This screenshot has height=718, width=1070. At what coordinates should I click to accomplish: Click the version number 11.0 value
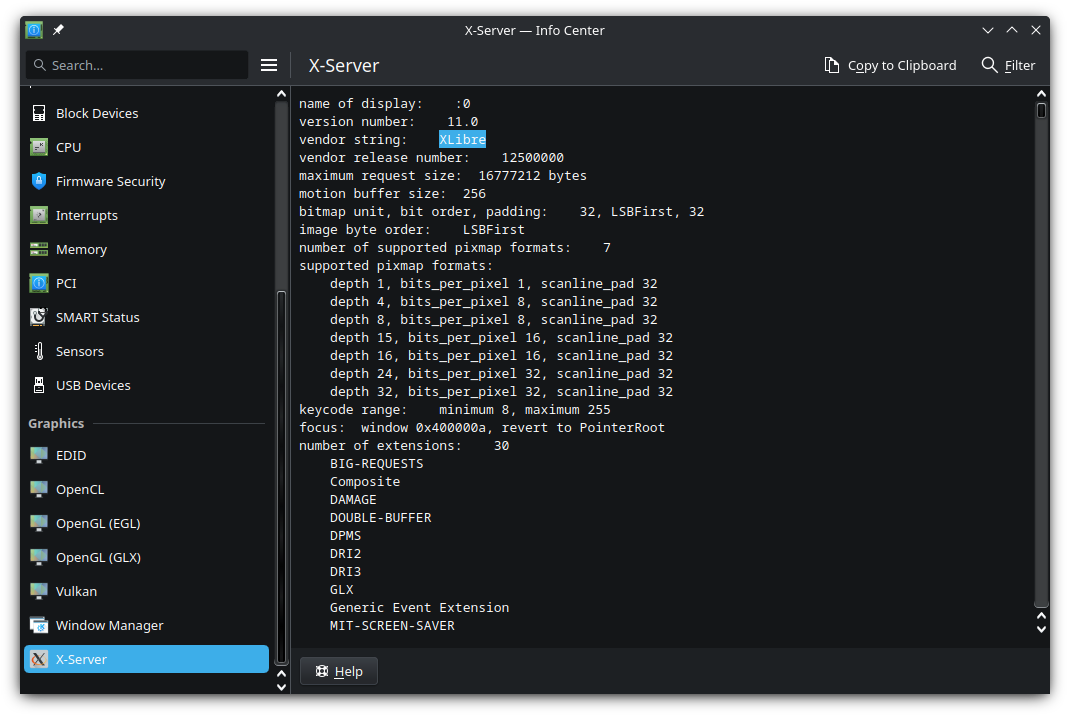click(462, 121)
